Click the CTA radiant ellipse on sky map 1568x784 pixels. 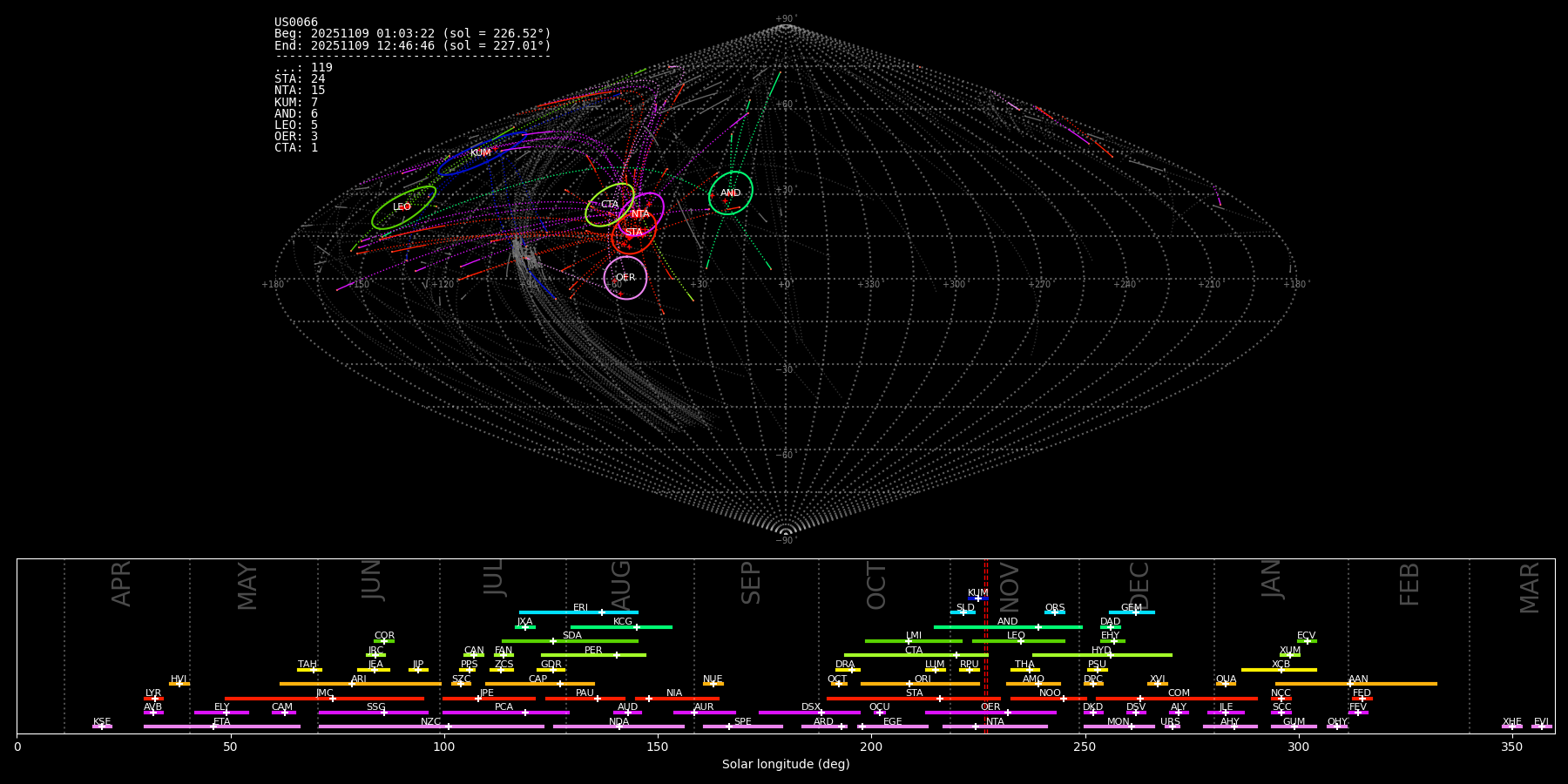click(609, 205)
